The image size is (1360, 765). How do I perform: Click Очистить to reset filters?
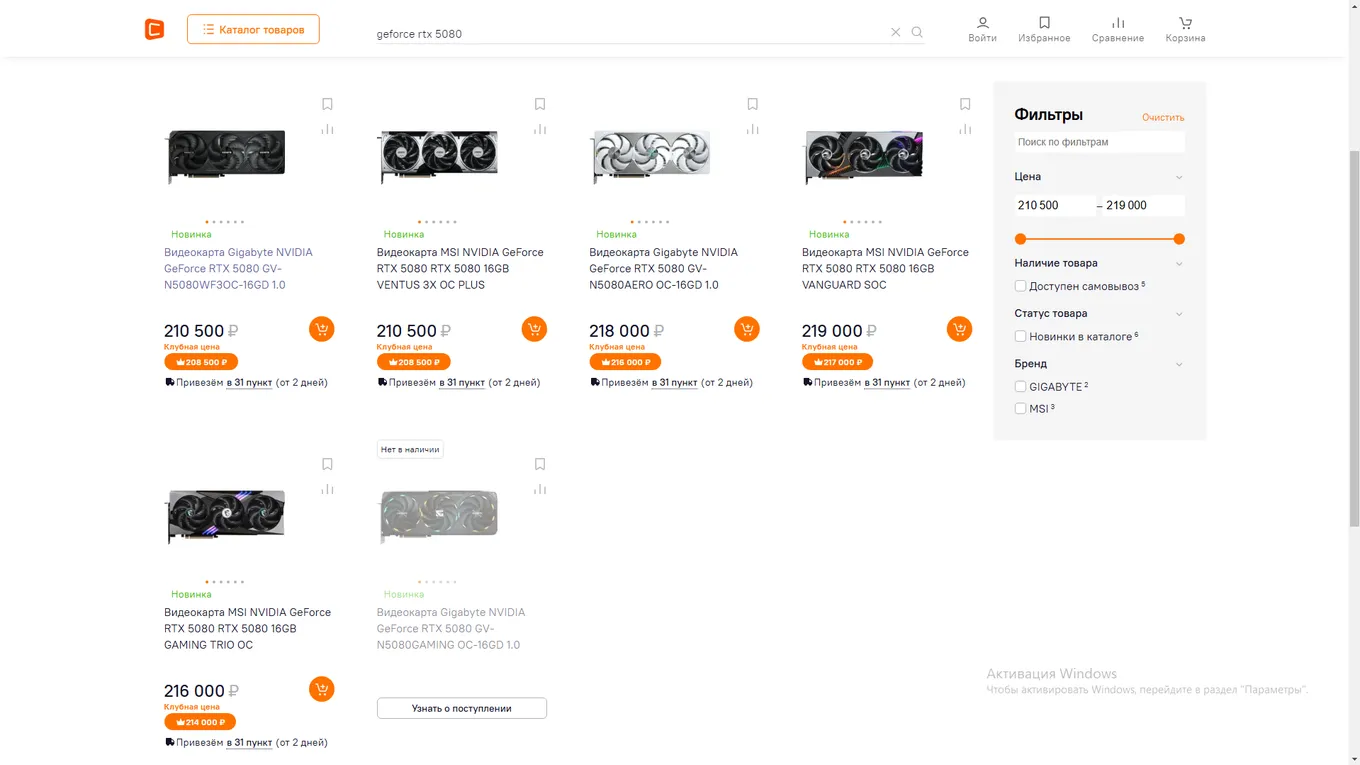[1163, 117]
